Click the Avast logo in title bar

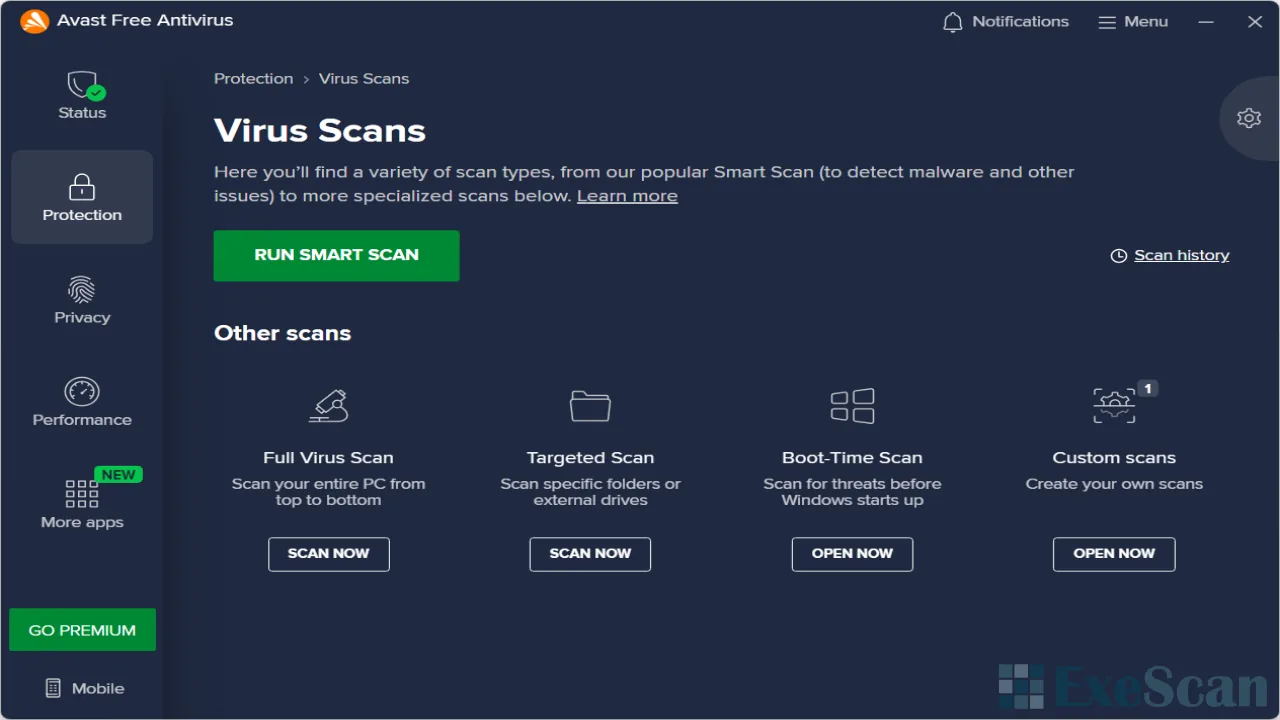(34, 21)
